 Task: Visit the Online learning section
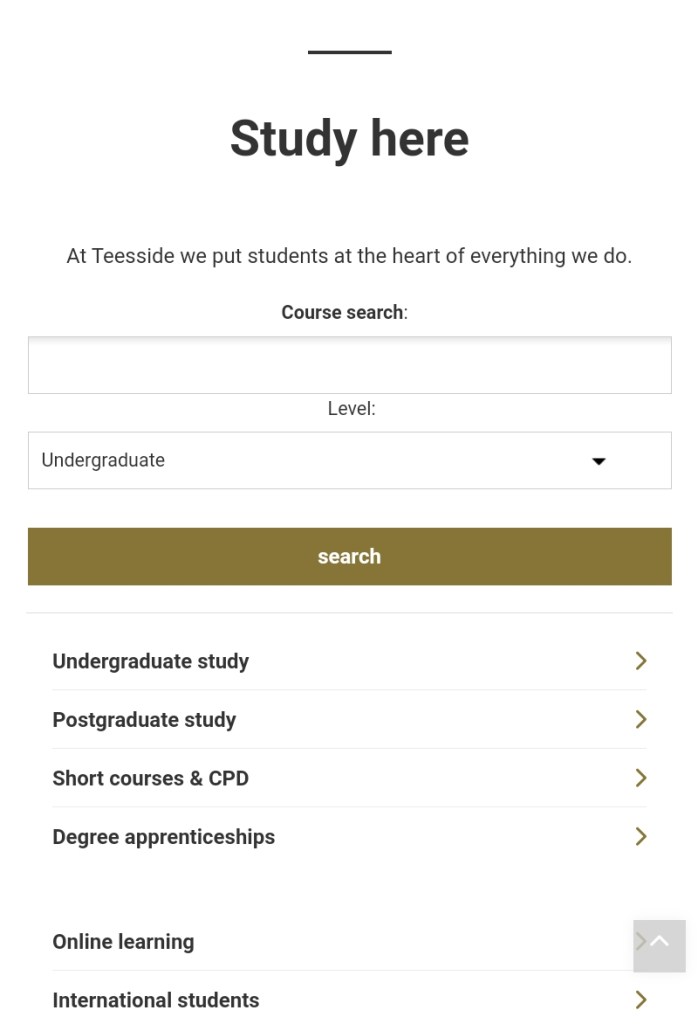tap(123, 941)
